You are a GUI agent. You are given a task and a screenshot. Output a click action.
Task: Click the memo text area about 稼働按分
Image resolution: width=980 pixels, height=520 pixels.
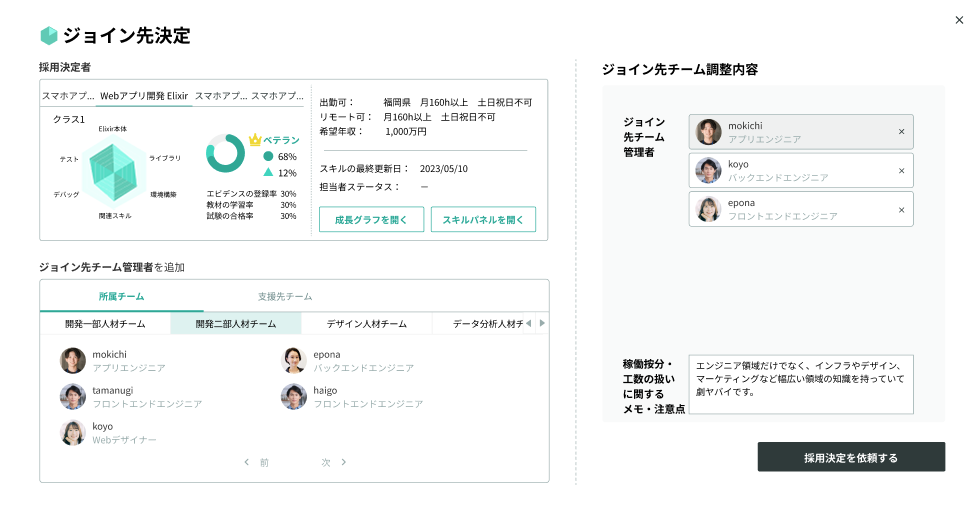[801, 384]
